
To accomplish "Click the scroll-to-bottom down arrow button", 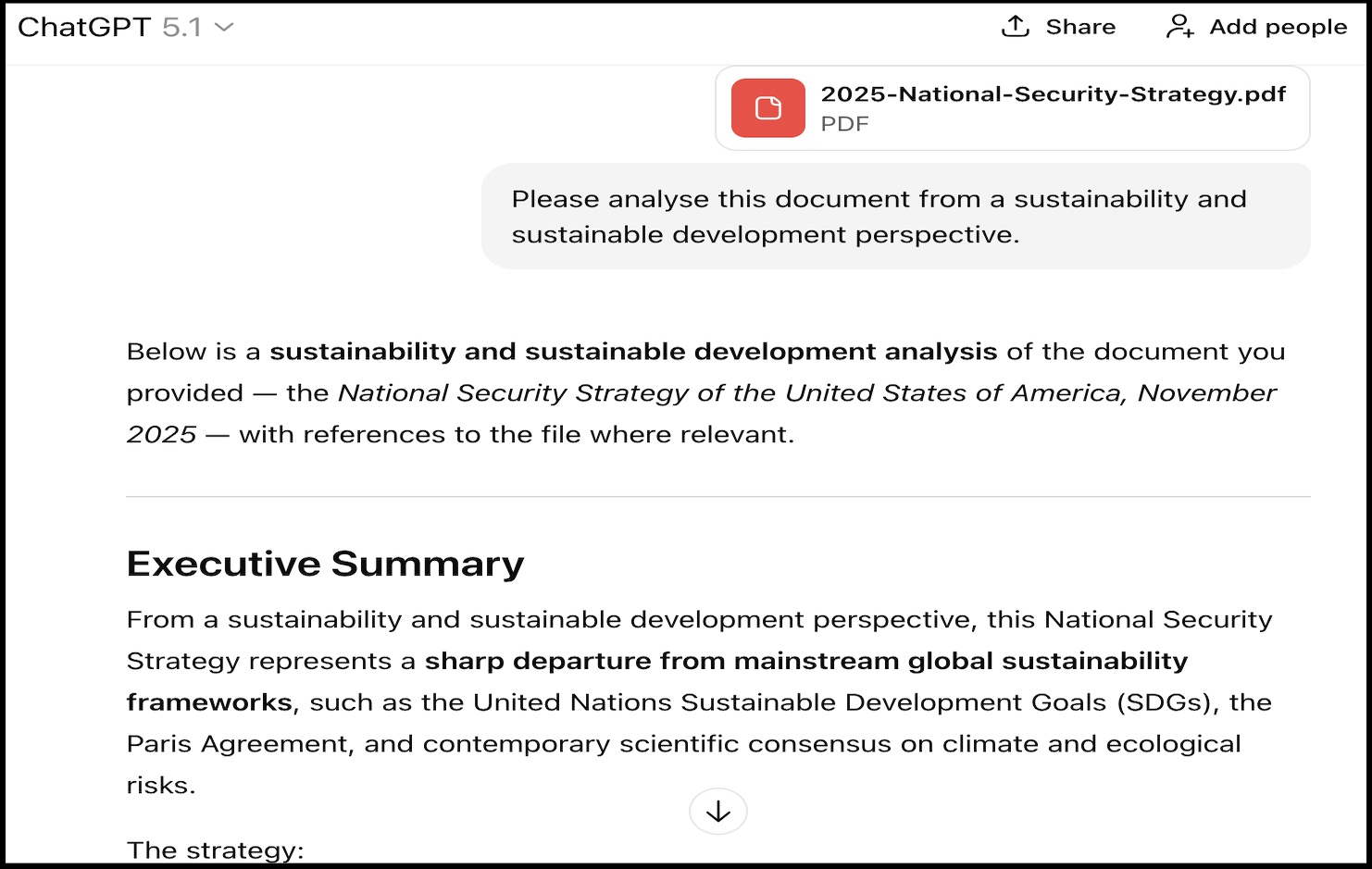I will 718,812.
